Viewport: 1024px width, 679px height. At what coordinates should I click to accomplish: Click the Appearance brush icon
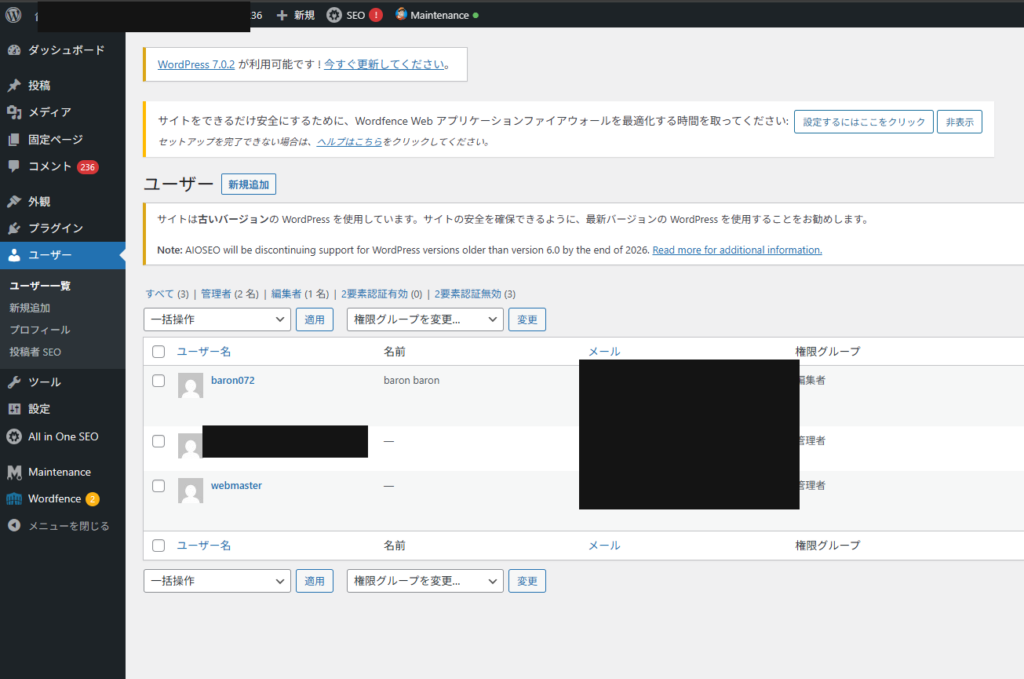click(x=14, y=202)
